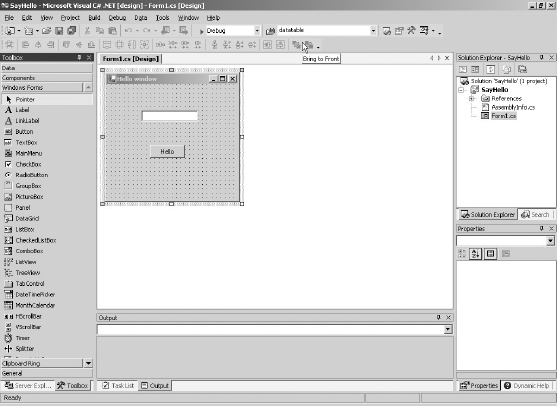This screenshot has width=557, height=406.
Task: Select the Search tab beside Solution Explorer
Action: 535,215
